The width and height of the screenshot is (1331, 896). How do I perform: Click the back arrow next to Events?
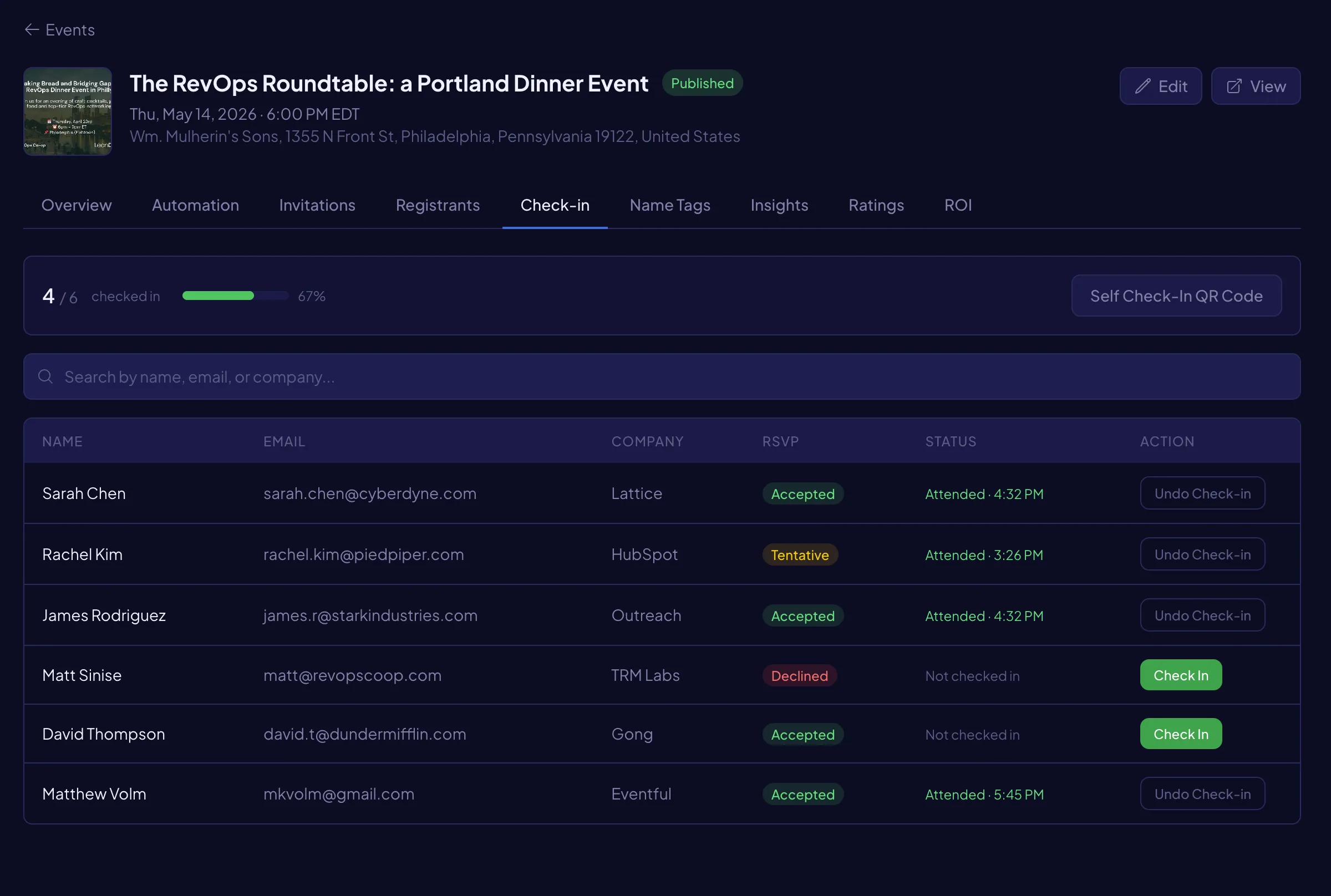pyautogui.click(x=32, y=30)
